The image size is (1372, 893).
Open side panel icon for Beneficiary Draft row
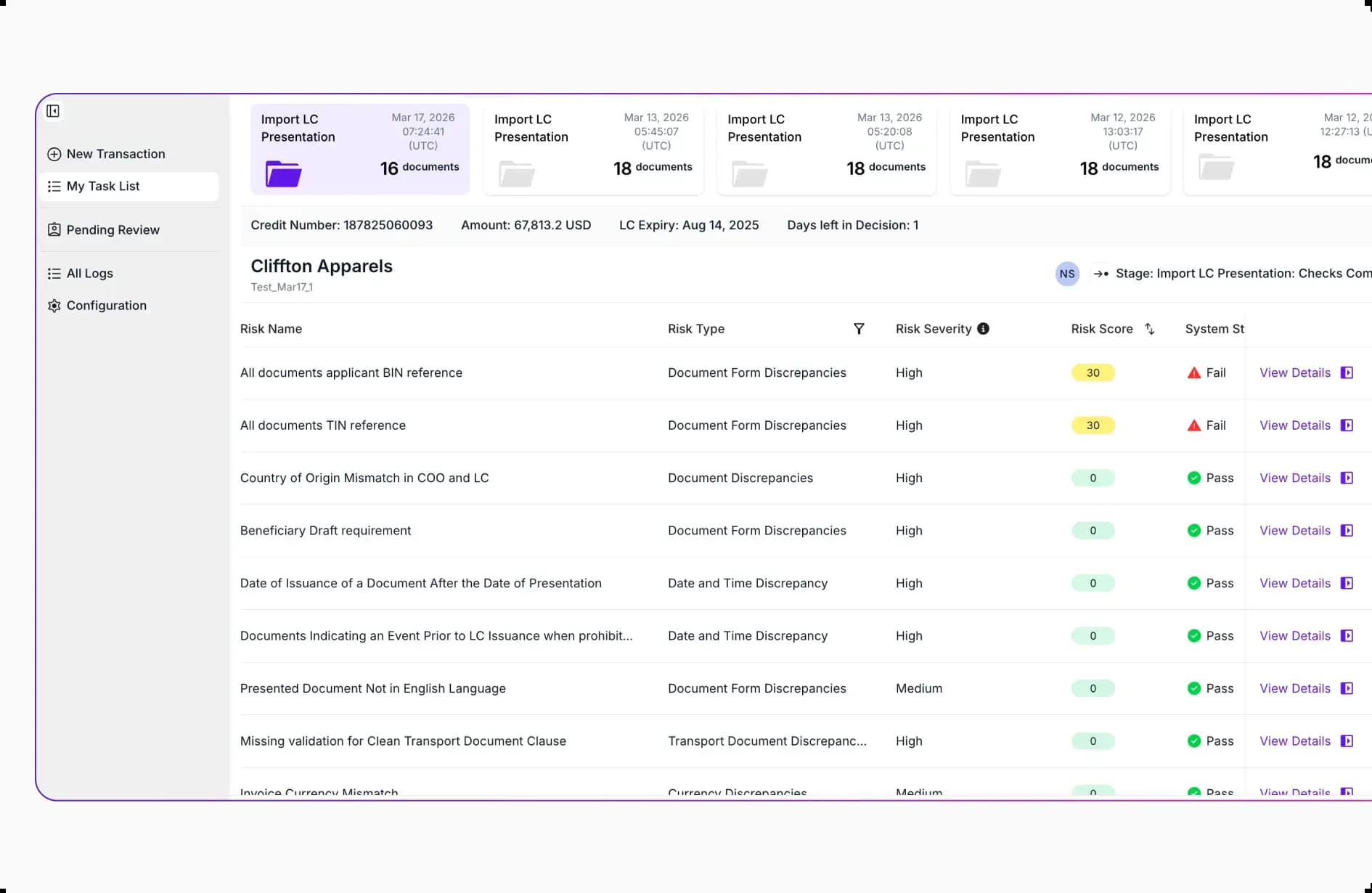(x=1347, y=531)
